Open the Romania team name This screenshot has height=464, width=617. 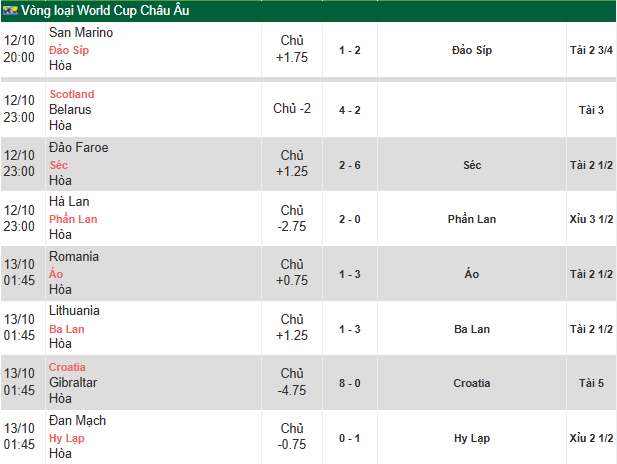pyautogui.click(x=74, y=256)
